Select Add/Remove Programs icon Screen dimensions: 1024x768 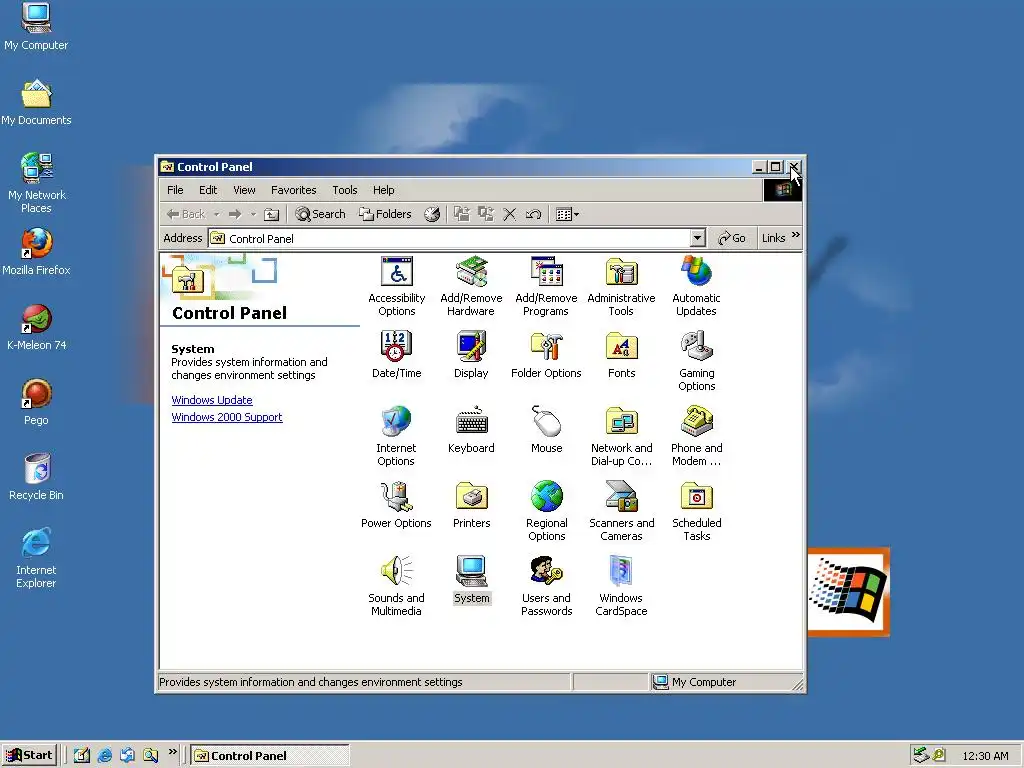tap(546, 286)
